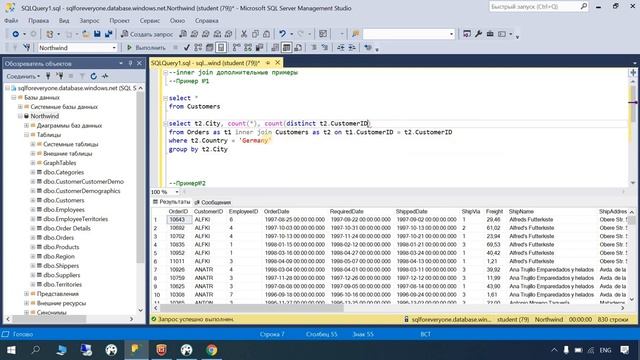Viewport: 640px width, 360px height.
Task: Stop the executing query
Action: pyautogui.click(x=175, y=48)
